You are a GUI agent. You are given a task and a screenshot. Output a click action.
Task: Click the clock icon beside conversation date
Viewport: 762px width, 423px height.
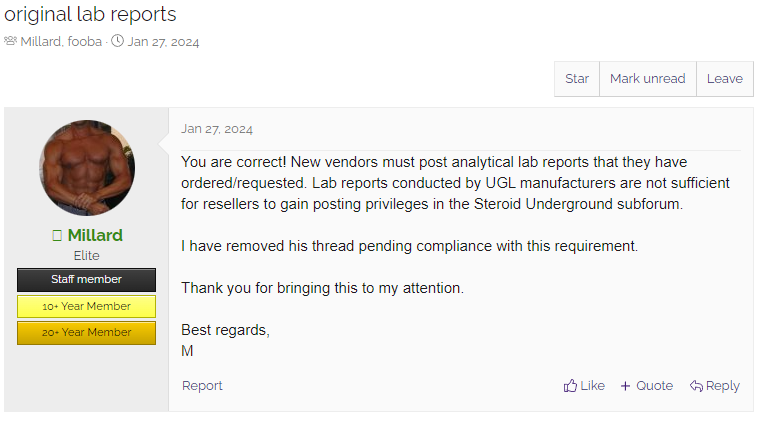[117, 41]
